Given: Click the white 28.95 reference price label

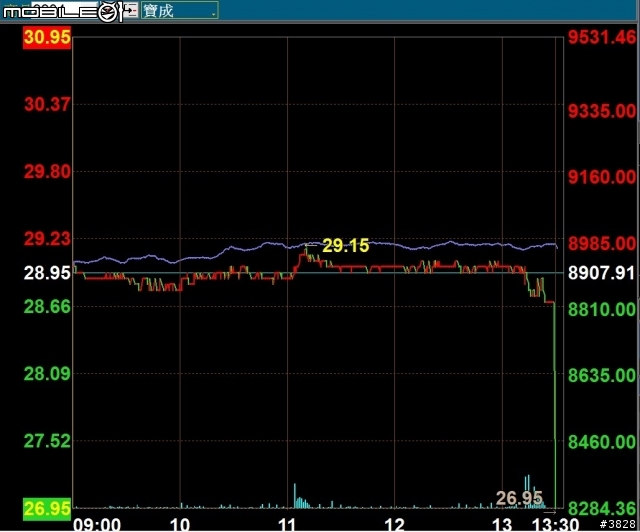Looking at the screenshot, I should coord(47,273).
